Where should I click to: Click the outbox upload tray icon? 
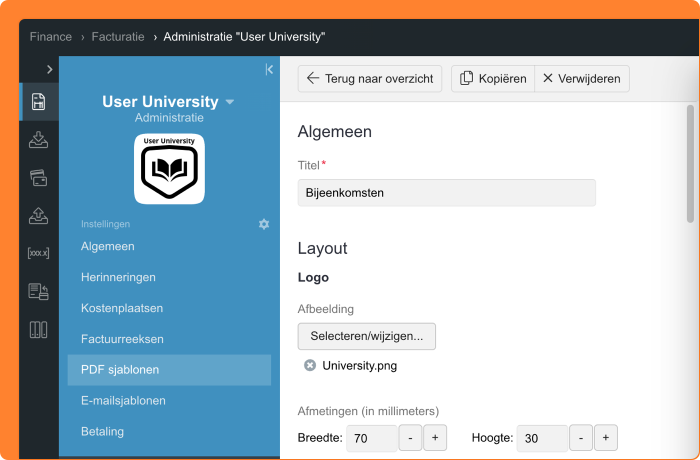[38, 216]
